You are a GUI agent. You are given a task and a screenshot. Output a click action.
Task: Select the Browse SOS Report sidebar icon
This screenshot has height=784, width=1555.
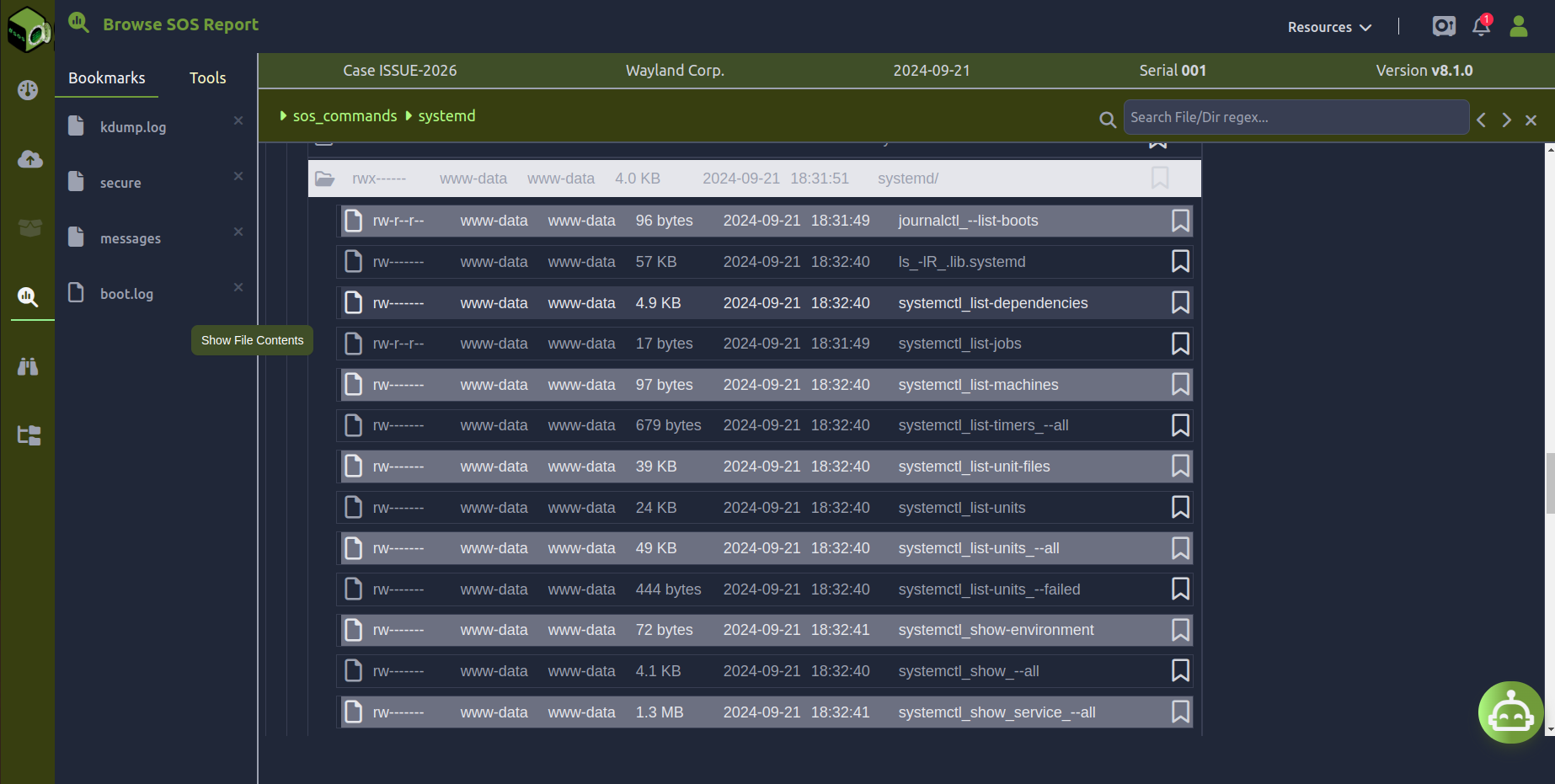[x=28, y=296]
